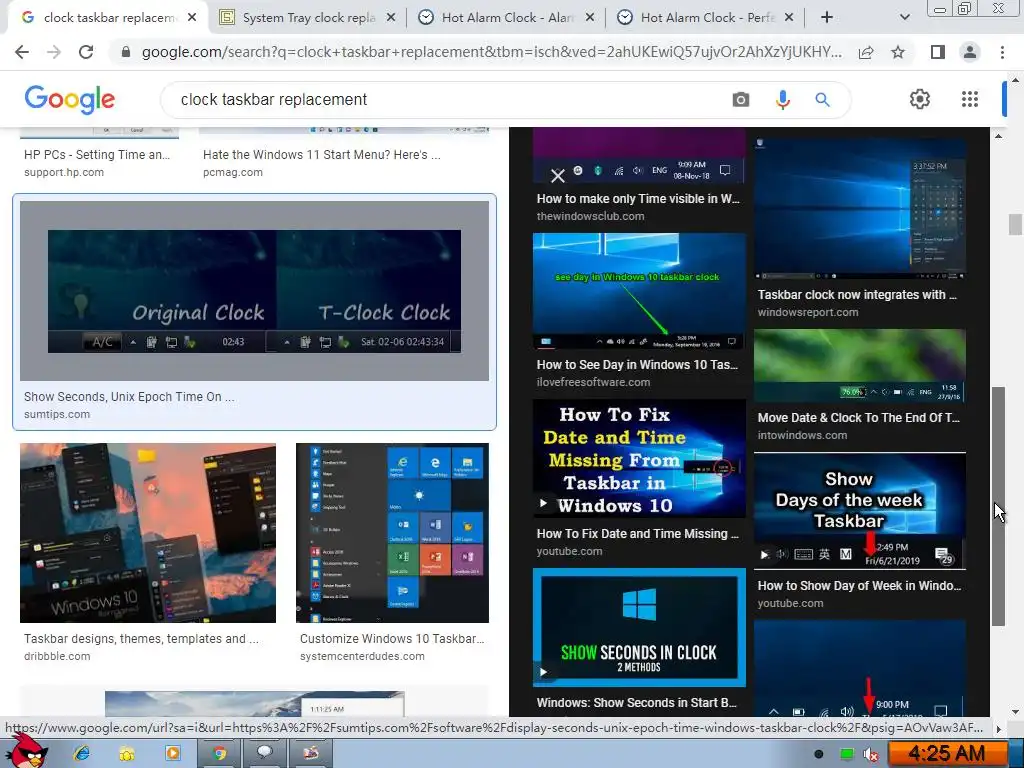
Task: Click the muted volume tray icon
Action: [871, 754]
